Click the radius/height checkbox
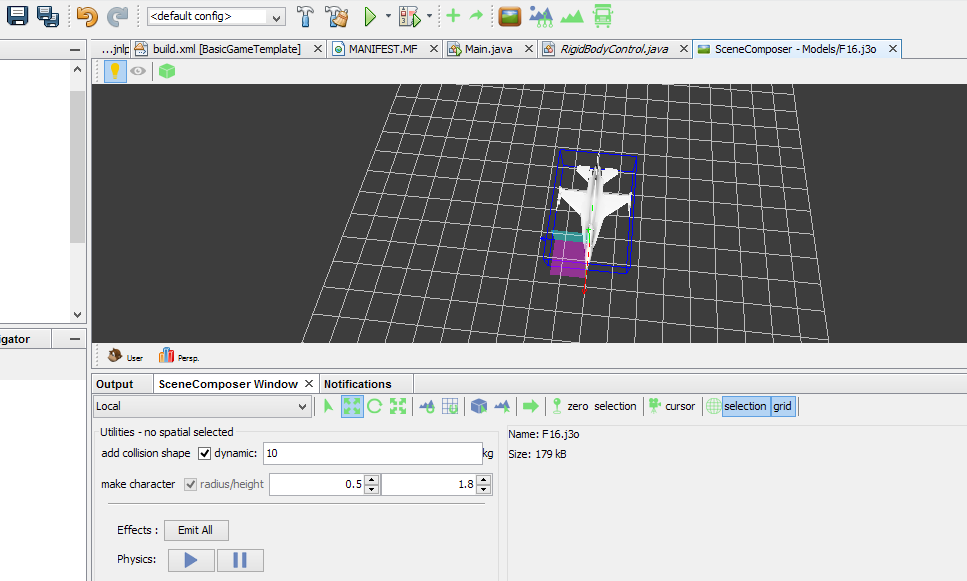The image size is (967, 581). pos(191,484)
